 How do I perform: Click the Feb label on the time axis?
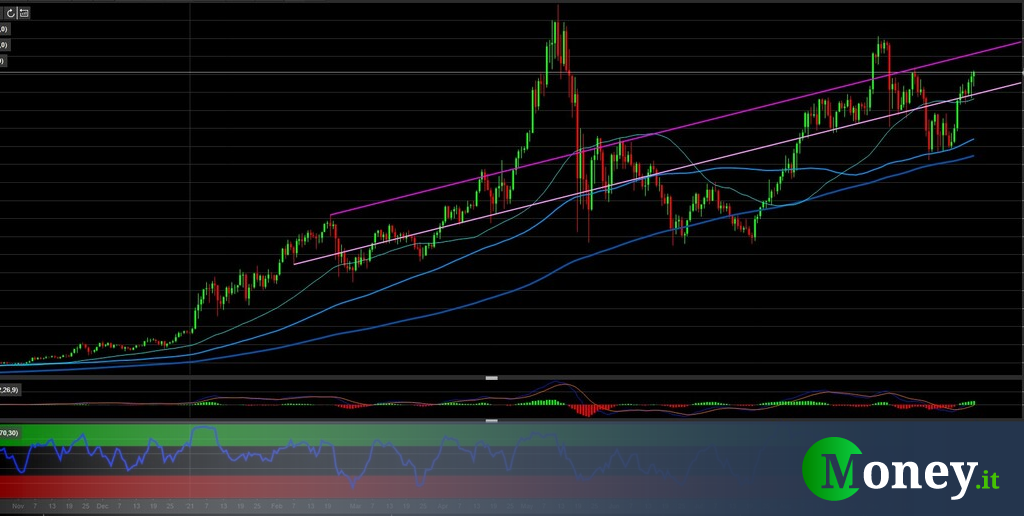point(274,507)
